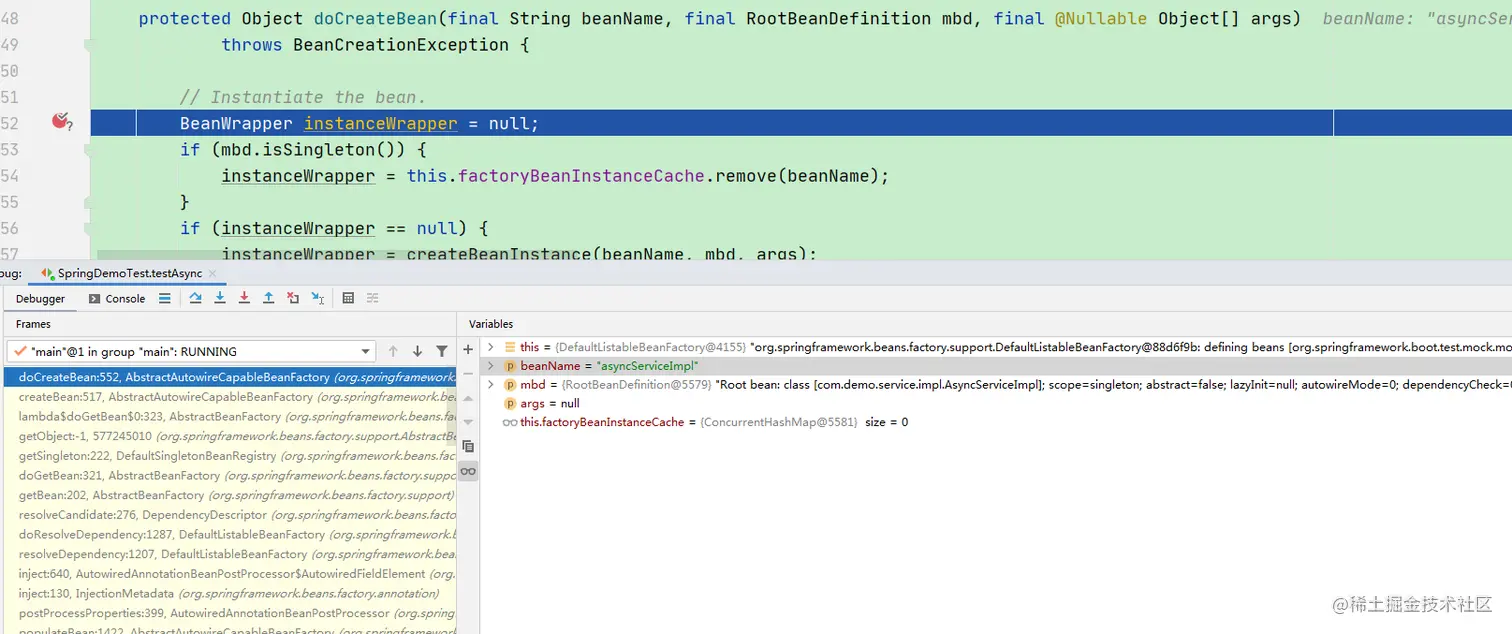Select the args = null variable row
The height and width of the screenshot is (634, 1512).
[x=996, y=403]
